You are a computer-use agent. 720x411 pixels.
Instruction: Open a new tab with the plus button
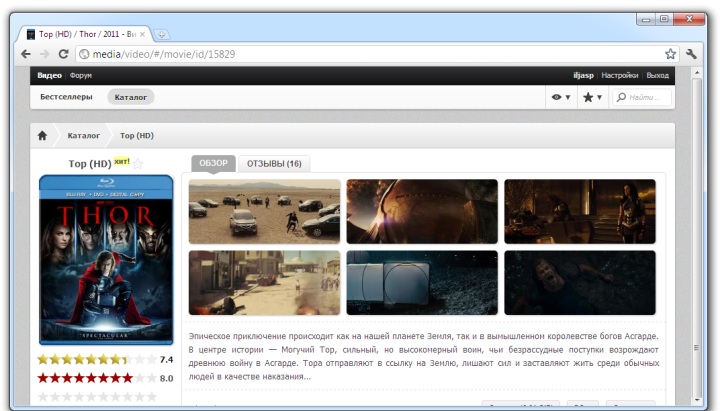coord(162,34)
